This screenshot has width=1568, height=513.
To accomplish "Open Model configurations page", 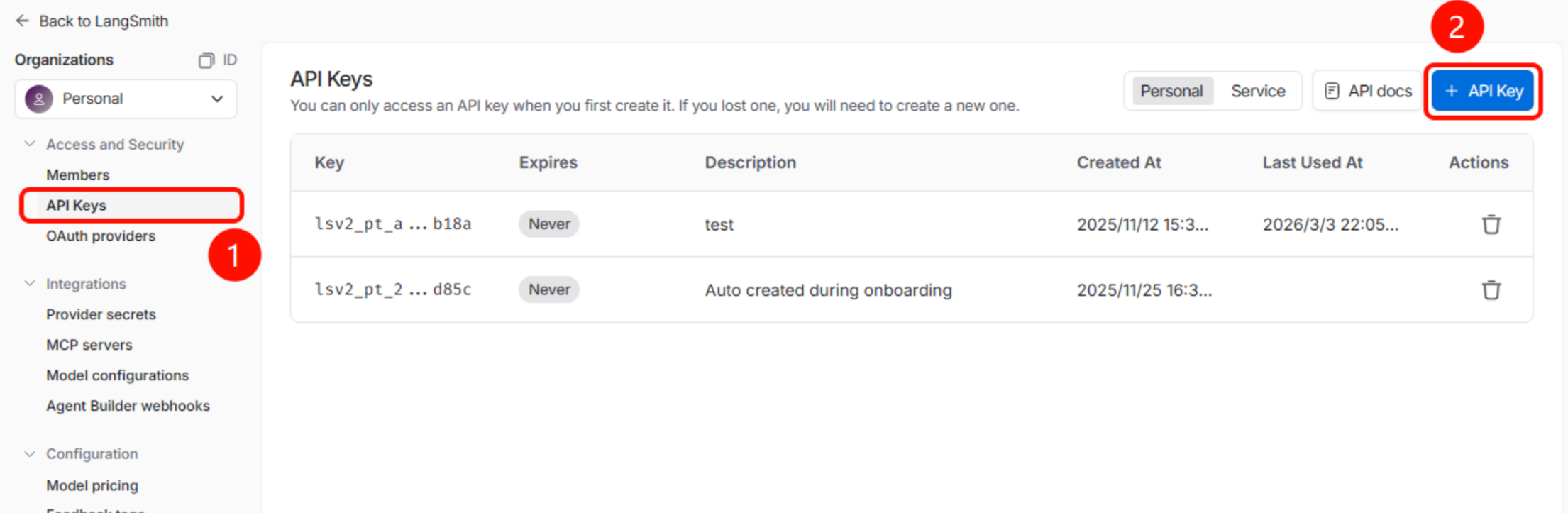I will [x=117, y=375].
